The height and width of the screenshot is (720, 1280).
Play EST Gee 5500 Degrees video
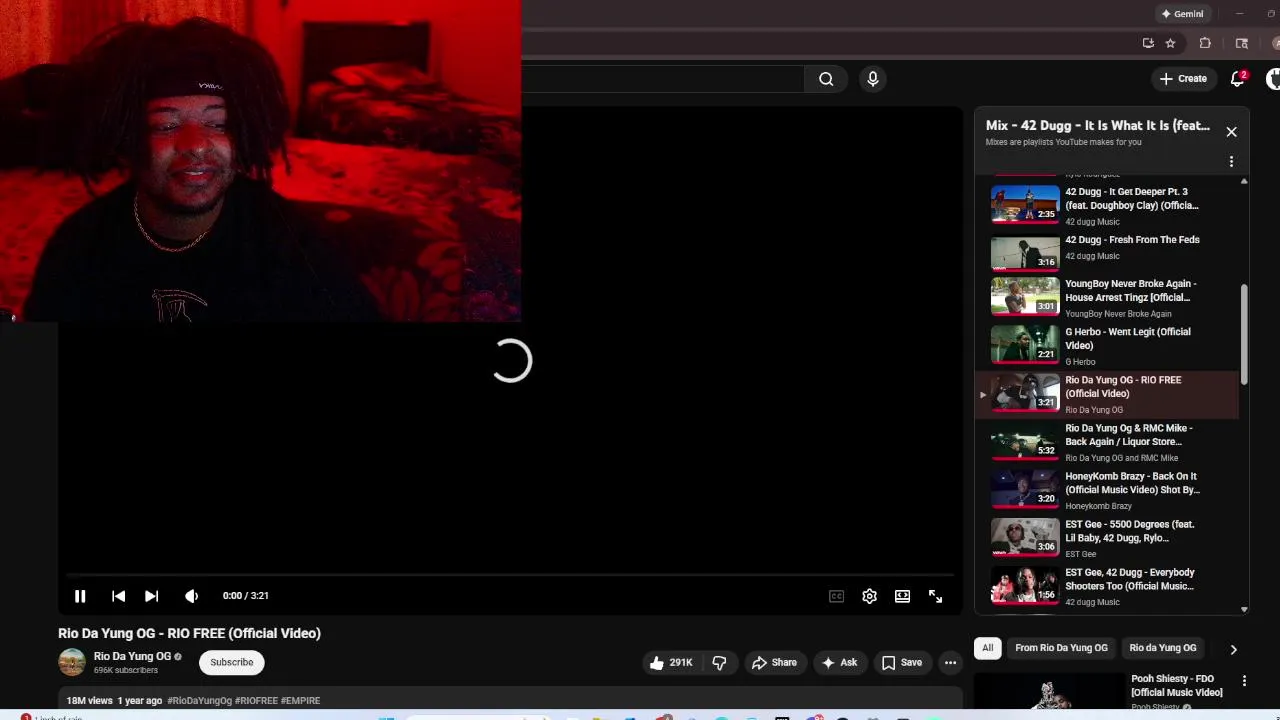1106,538
